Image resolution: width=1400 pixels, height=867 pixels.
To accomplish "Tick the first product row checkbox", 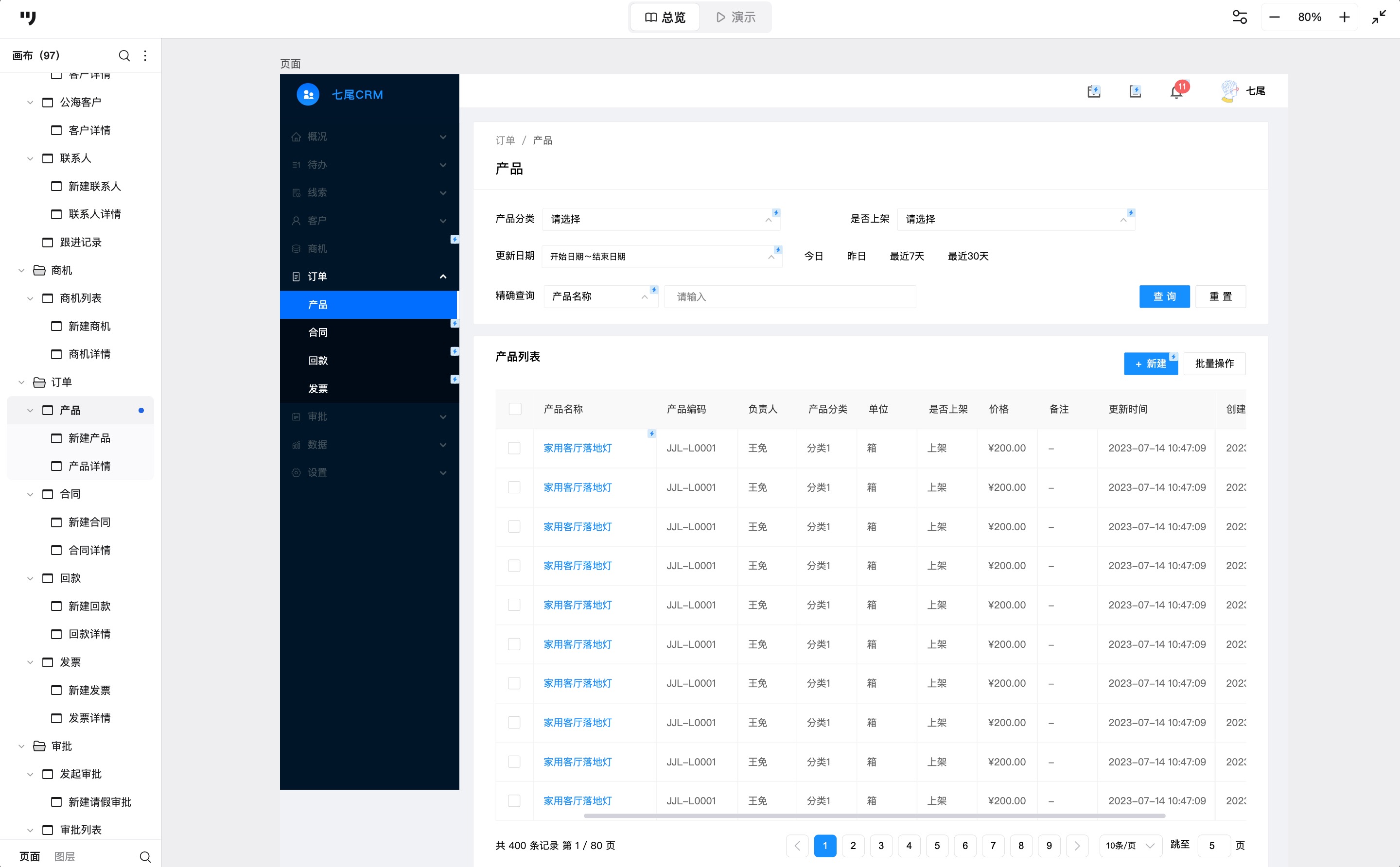I will click(514, 448).
